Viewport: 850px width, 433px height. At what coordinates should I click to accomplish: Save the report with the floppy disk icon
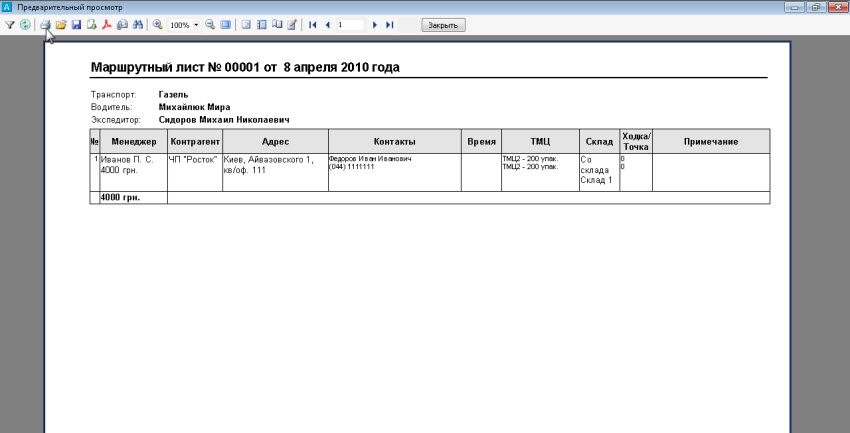[76, 24]
